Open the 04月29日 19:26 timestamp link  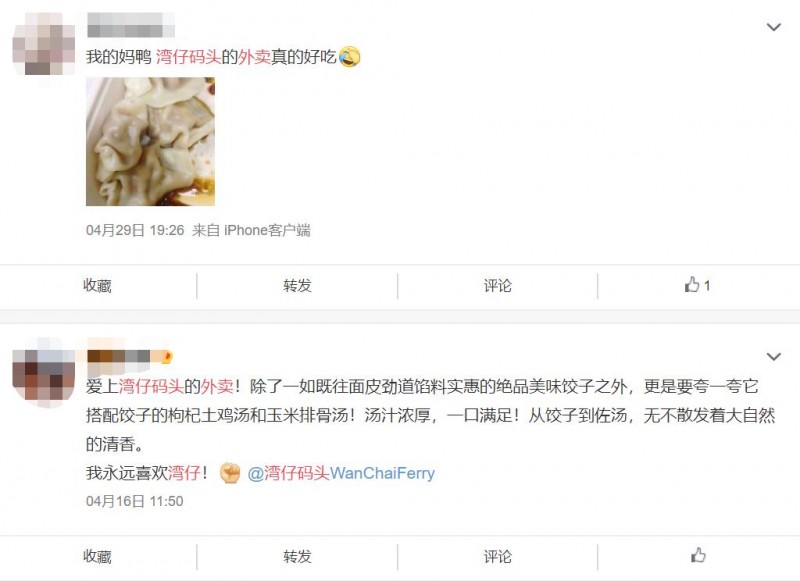[135, 231]
